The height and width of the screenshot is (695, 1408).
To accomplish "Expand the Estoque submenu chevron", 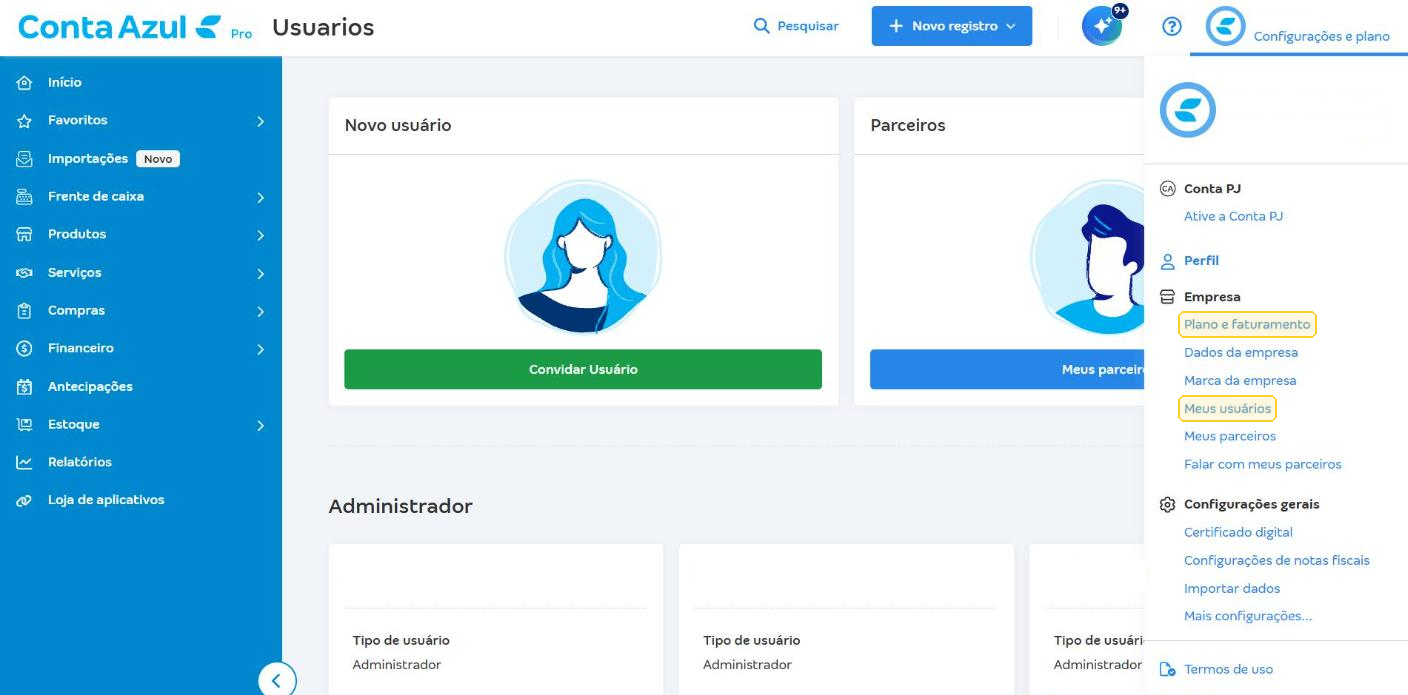I will pyautogui.click(x=260, y=426).
